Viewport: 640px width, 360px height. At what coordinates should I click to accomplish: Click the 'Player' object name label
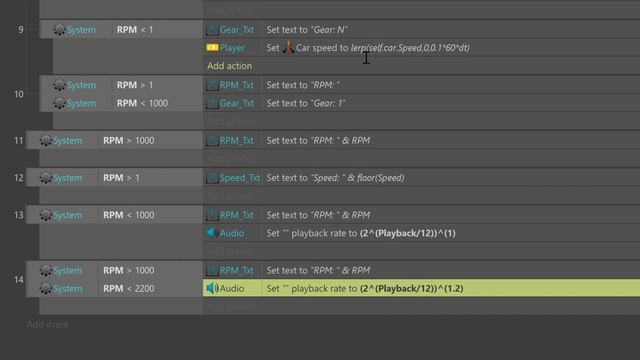pyautogui.click(x=232, y=48)
